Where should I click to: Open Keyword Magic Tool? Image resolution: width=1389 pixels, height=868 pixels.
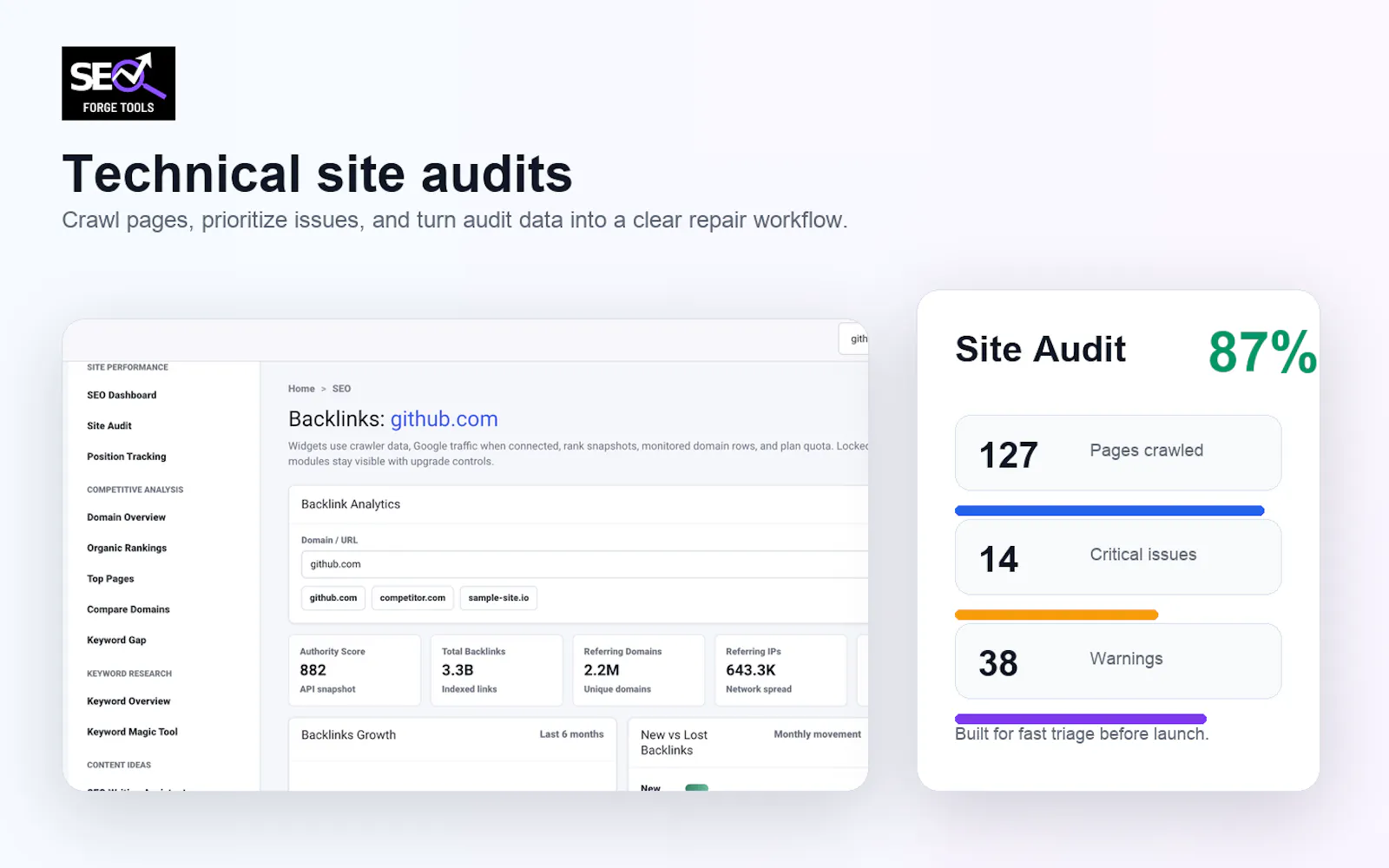coord(132,732)
